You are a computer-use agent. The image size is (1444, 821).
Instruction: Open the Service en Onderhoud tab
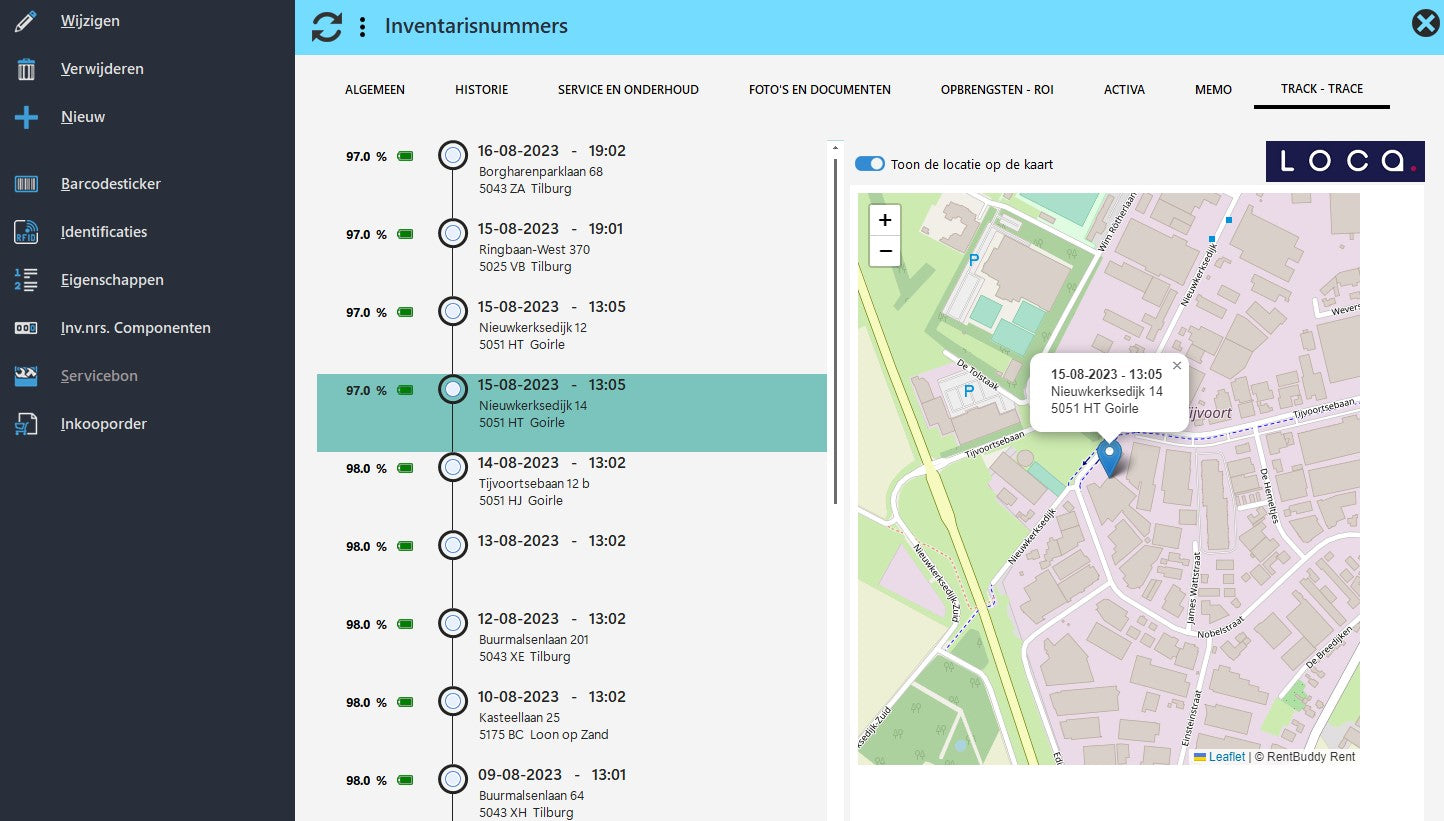click(x=628, y=90)
